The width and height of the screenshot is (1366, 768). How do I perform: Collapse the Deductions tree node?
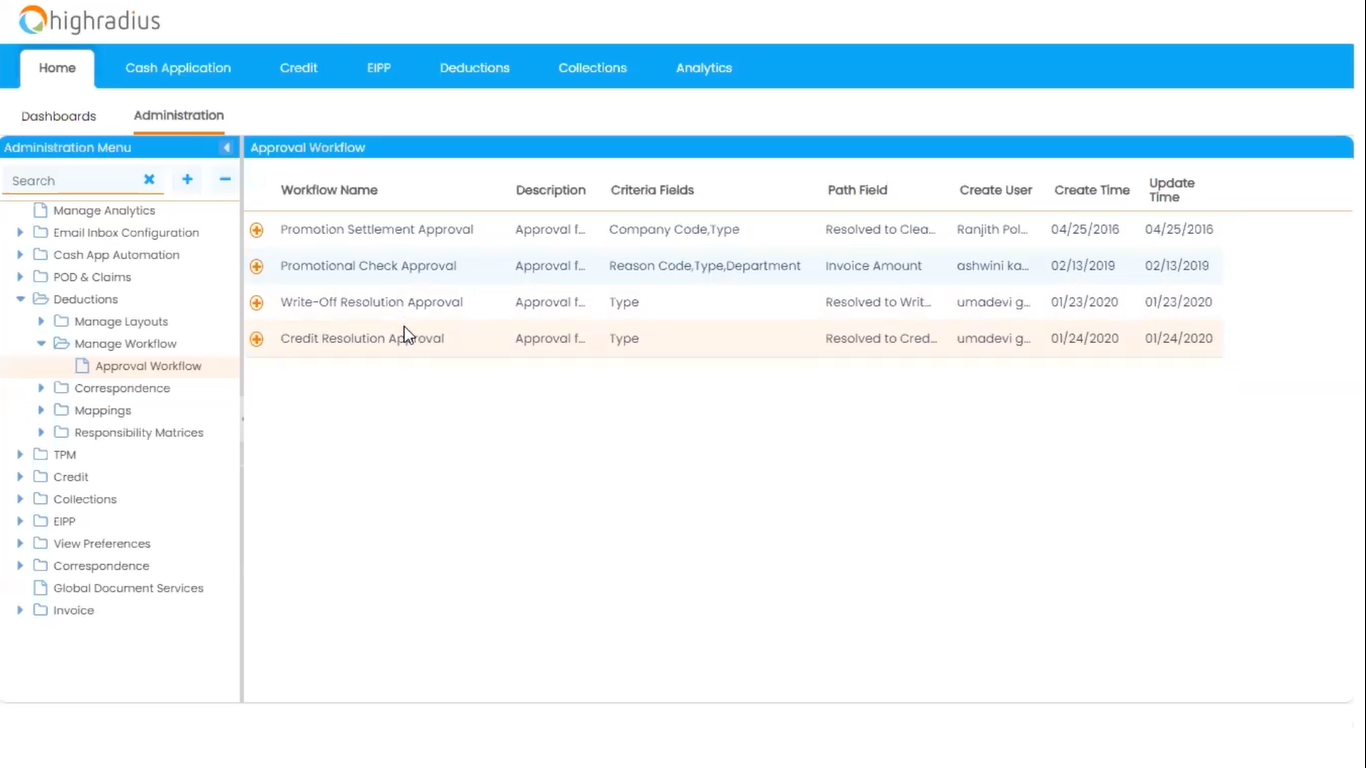click(x=20, y=299)
